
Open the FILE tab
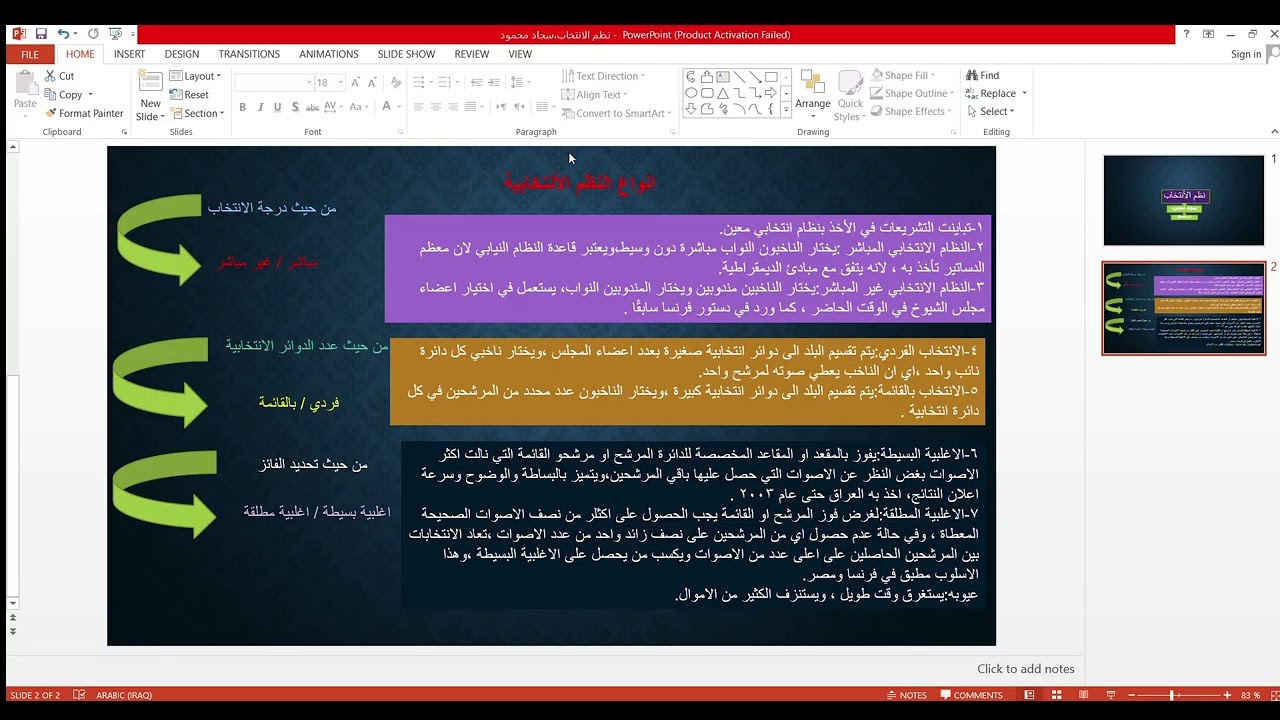tap(30, 54)
